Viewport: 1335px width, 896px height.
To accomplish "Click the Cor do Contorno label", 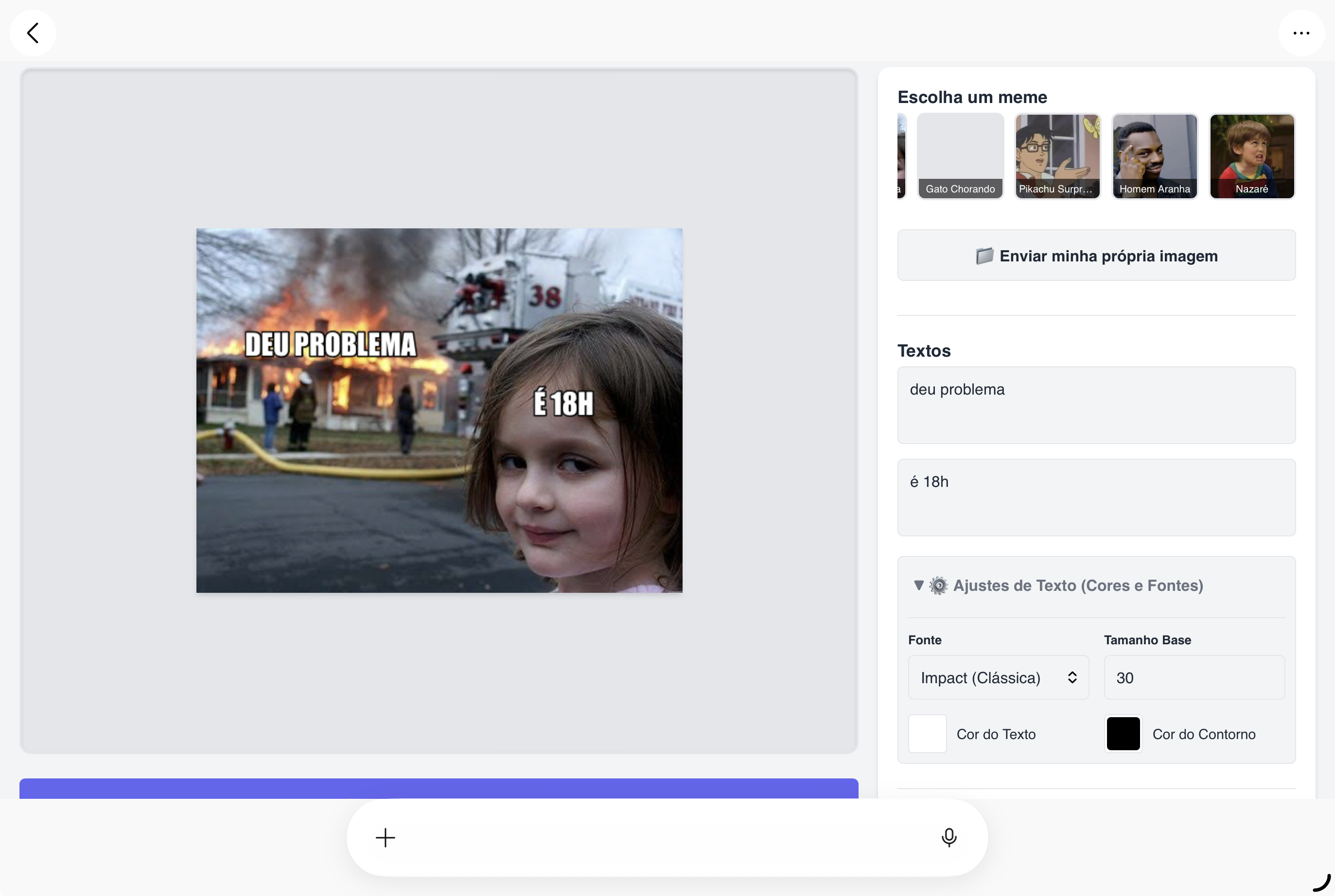I will pyautogui.click(x=1204, y=734).
